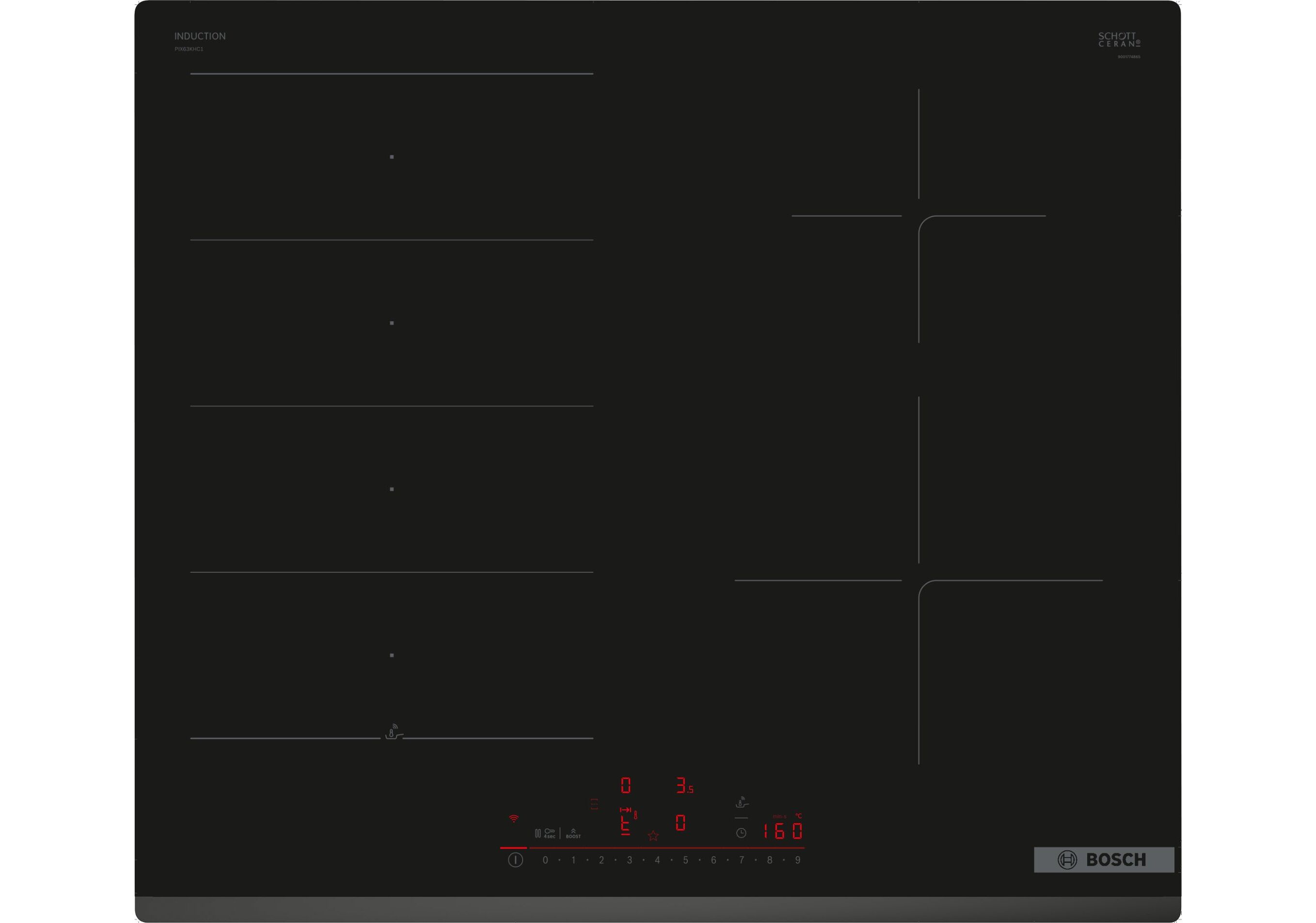
Task: Tap the cooking sensor symbol on flex zone edge
Action: click(393, 732)
